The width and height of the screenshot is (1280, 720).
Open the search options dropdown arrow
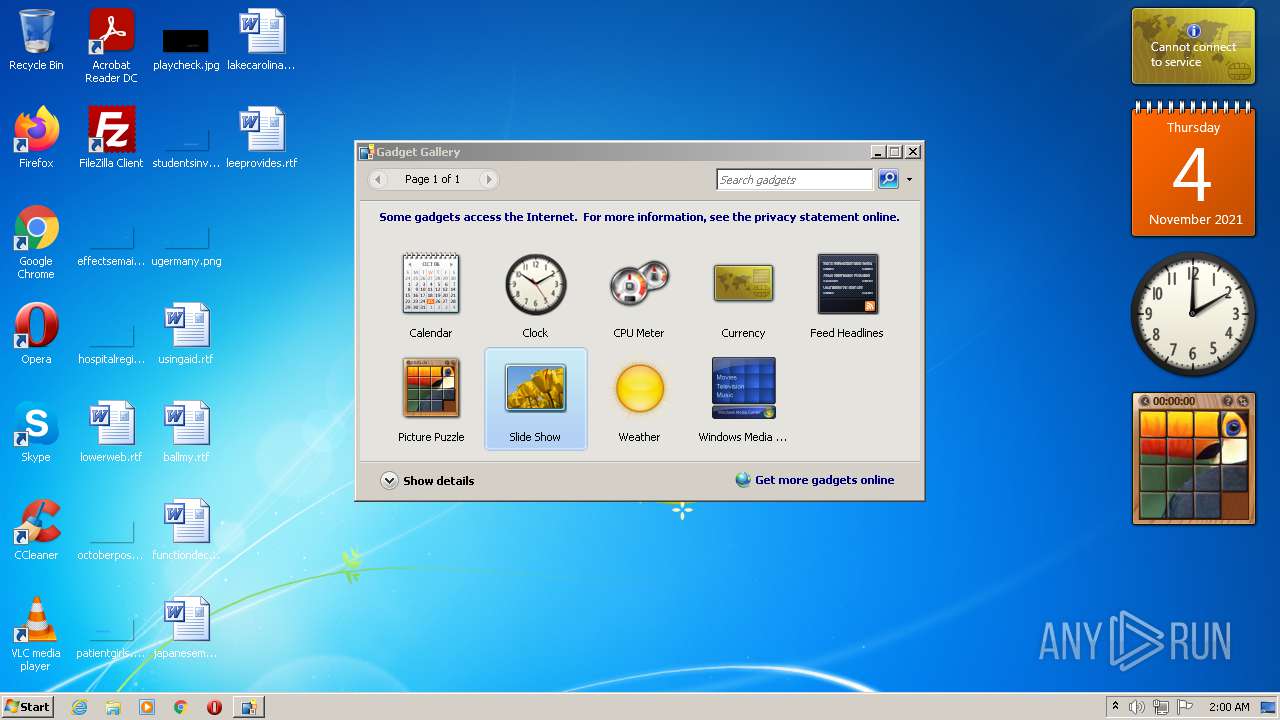(909, 180)
